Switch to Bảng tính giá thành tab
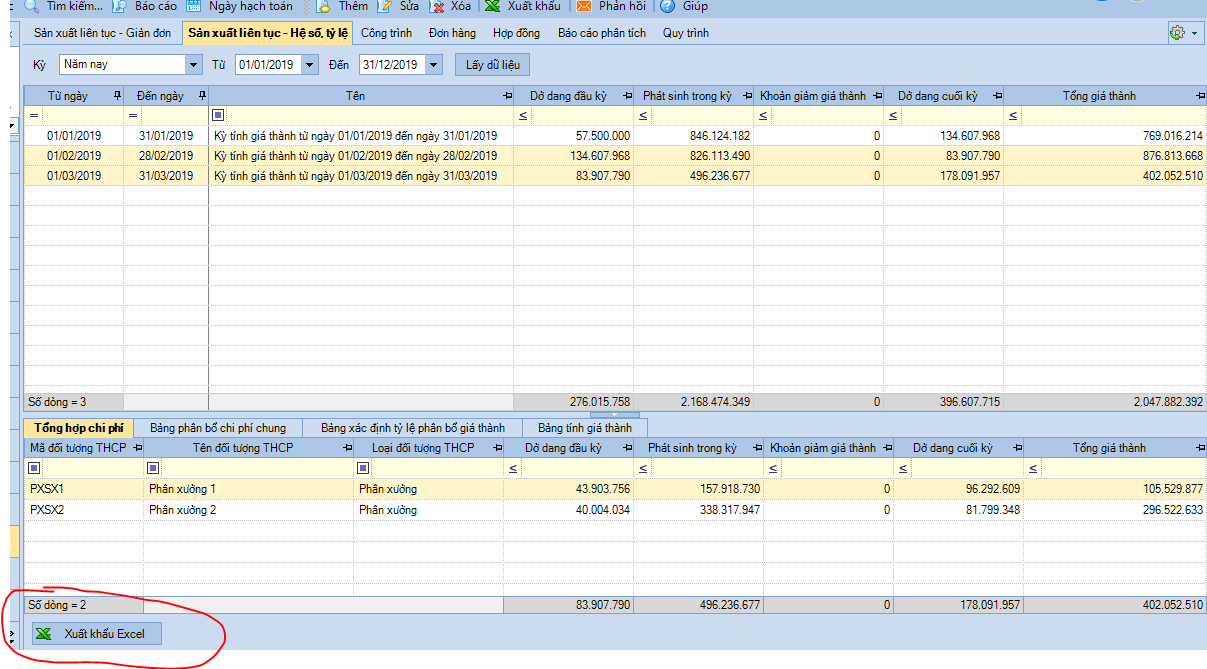The image size is (1207, 669). pos(585,428)
